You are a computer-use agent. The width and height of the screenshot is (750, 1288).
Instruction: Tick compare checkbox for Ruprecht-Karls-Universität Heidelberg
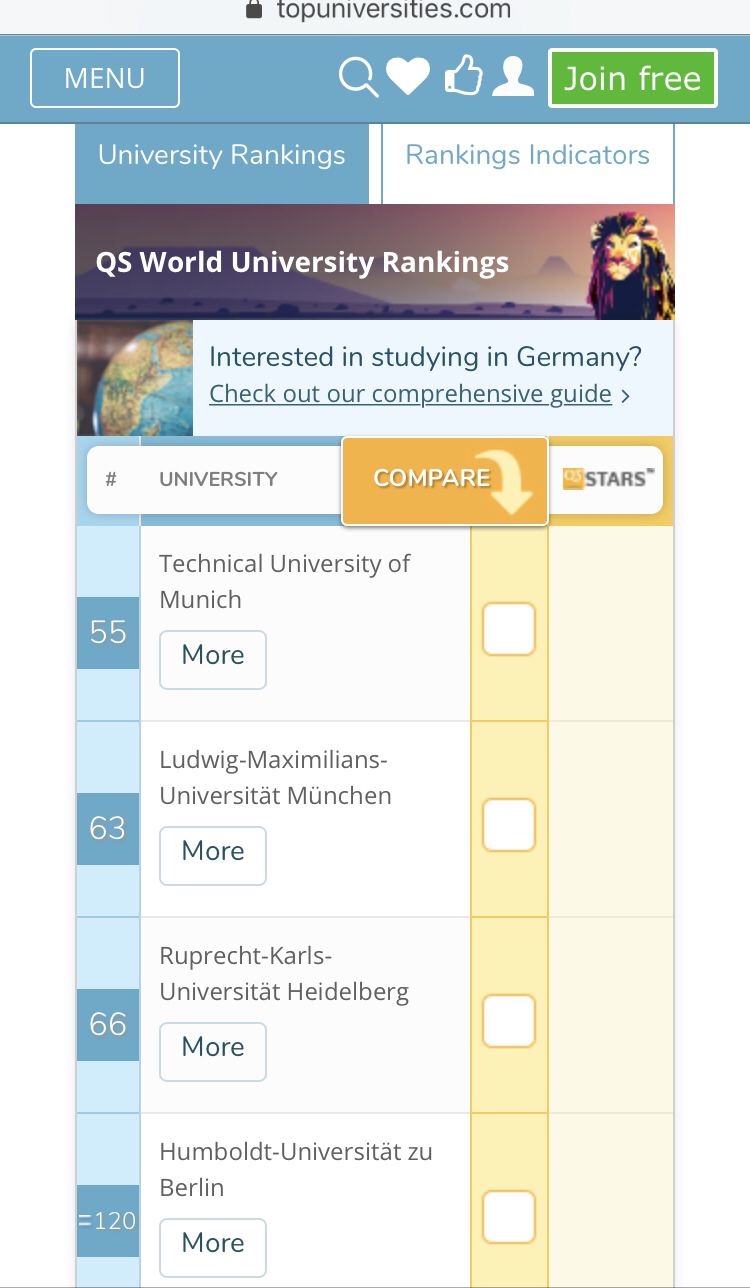point(509,1021)
